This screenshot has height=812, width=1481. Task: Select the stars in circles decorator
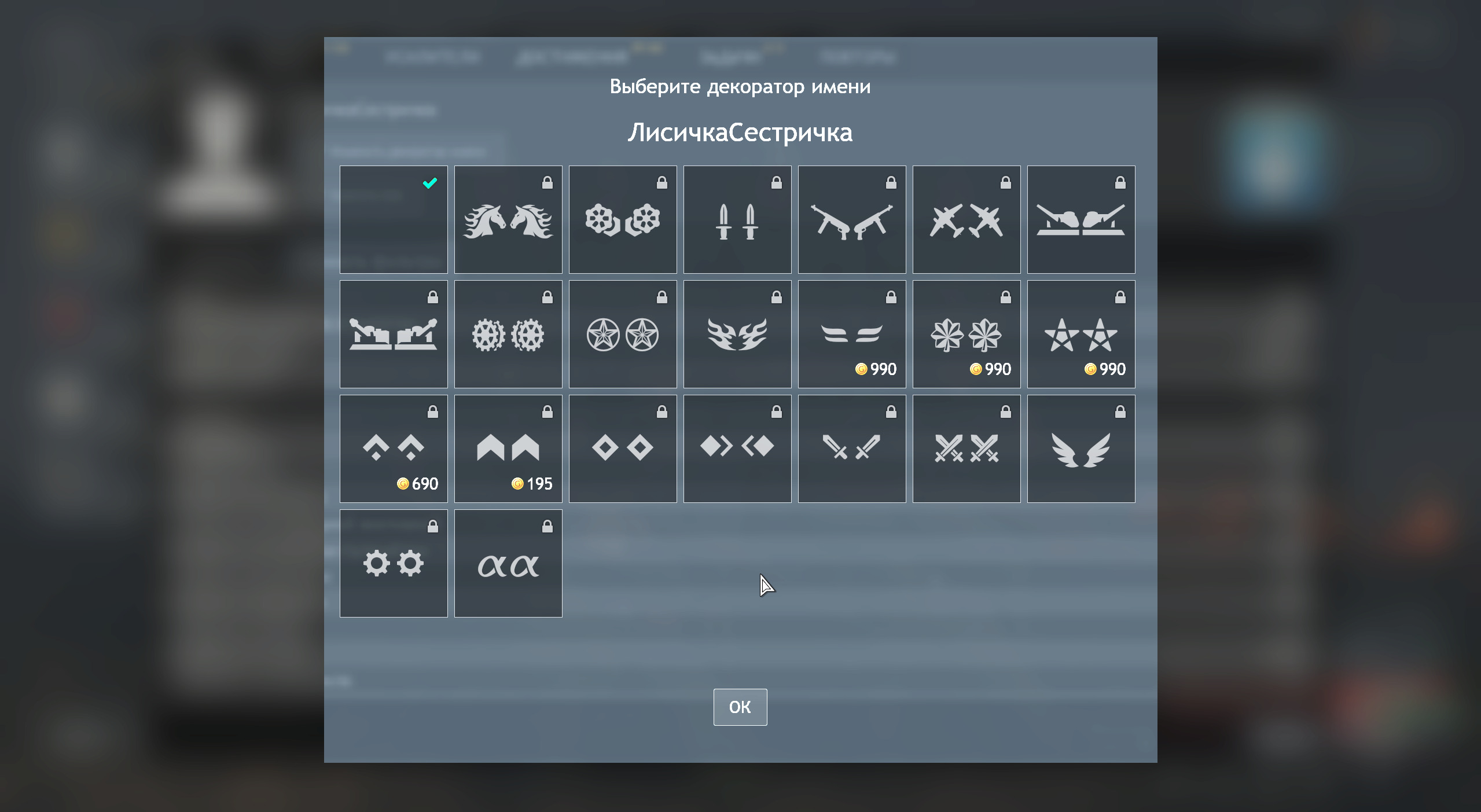click(622, 335)
